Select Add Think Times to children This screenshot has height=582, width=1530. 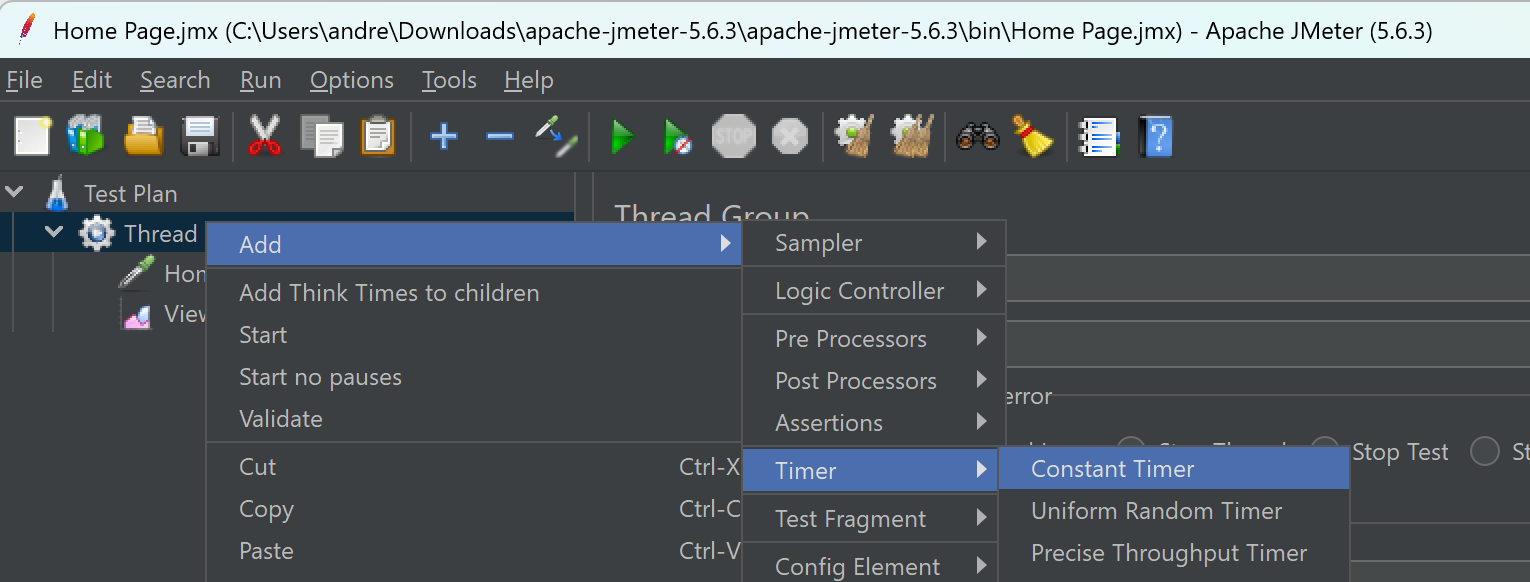(474, 293)
